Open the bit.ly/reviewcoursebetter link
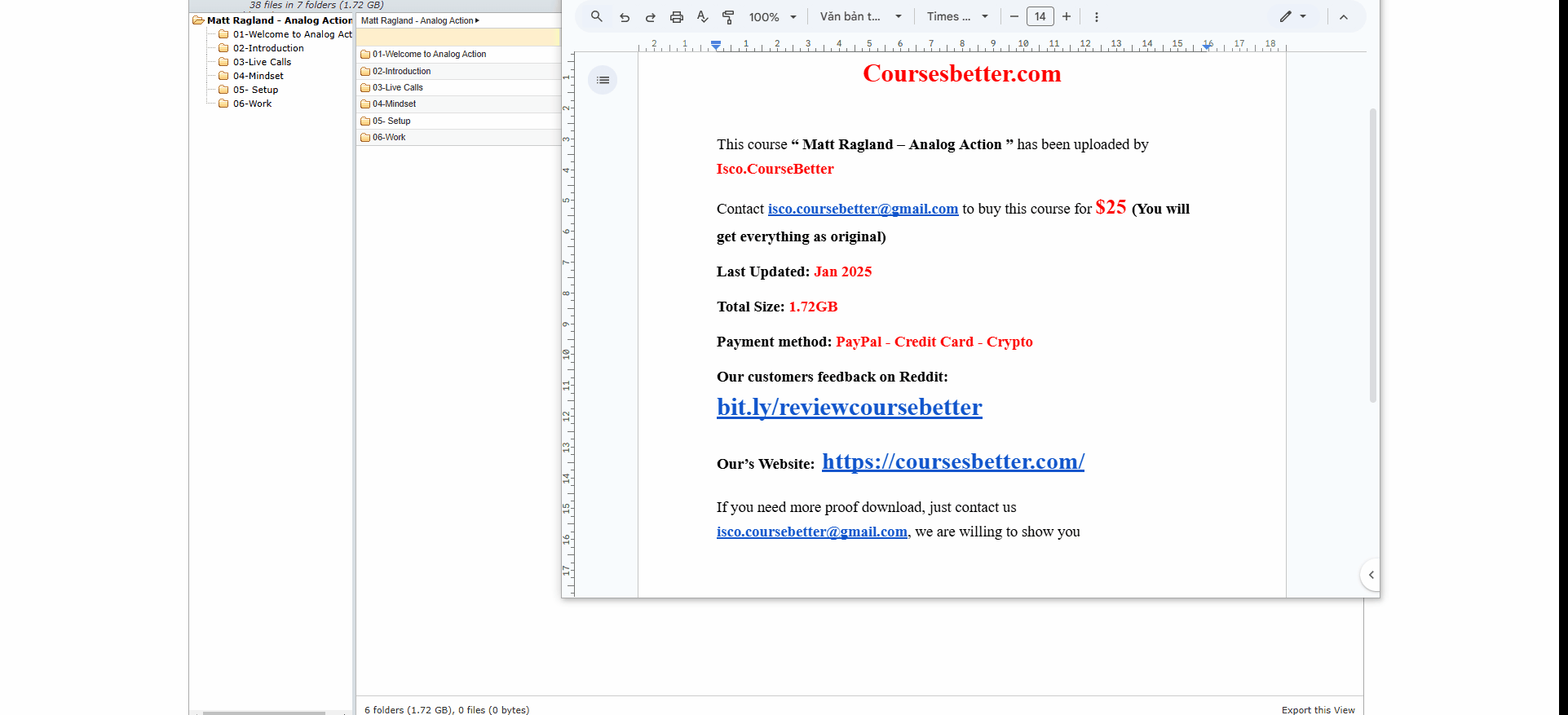 [x=849, y=407]
